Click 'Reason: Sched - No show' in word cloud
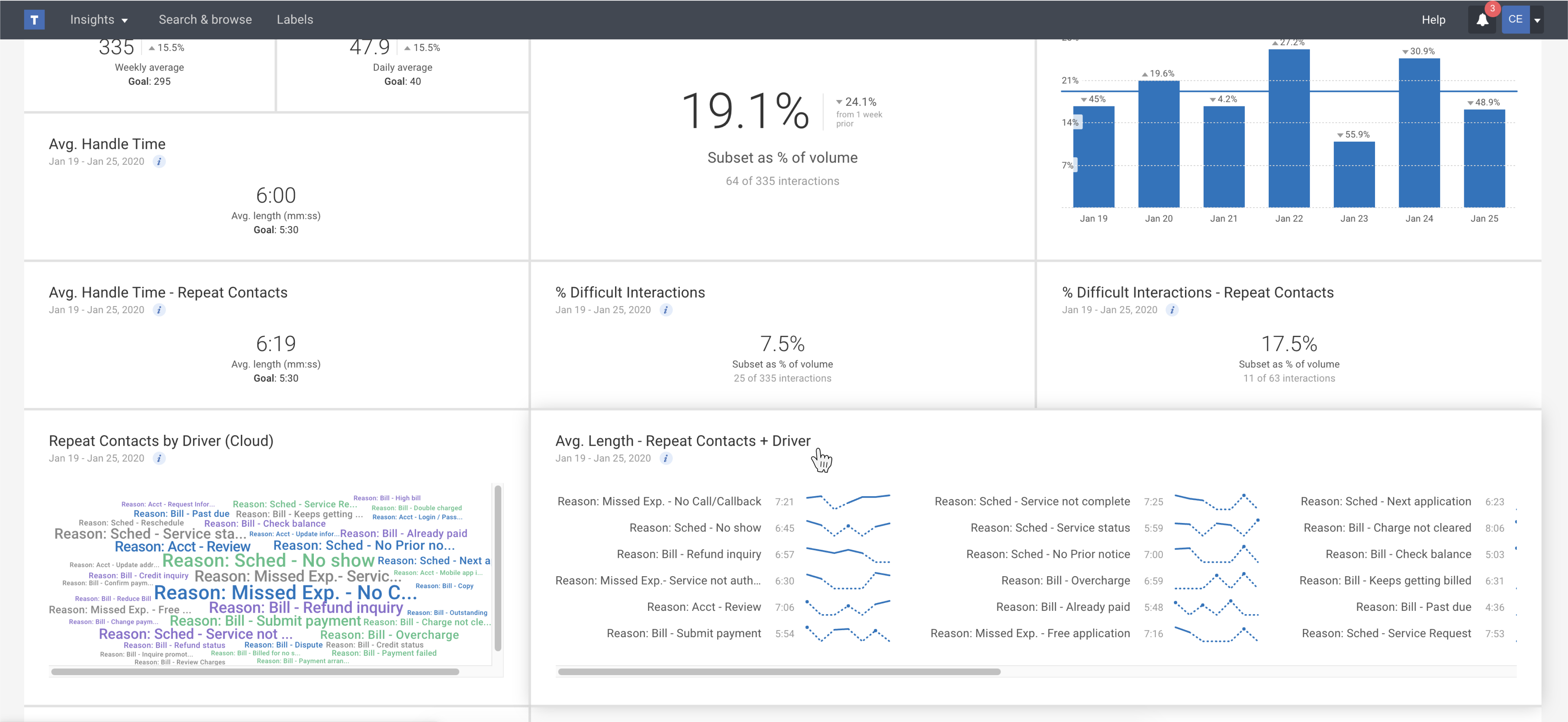The height and width of the screenshot is (722, 1568). pyautogui.click(x=268, y=560)
